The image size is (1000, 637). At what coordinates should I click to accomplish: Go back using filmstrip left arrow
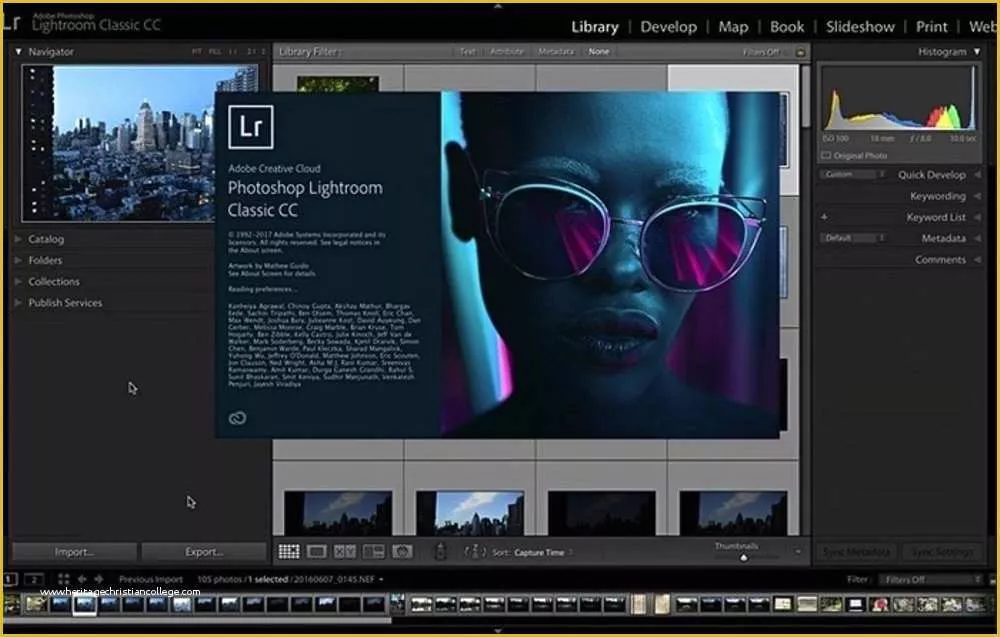82,579
